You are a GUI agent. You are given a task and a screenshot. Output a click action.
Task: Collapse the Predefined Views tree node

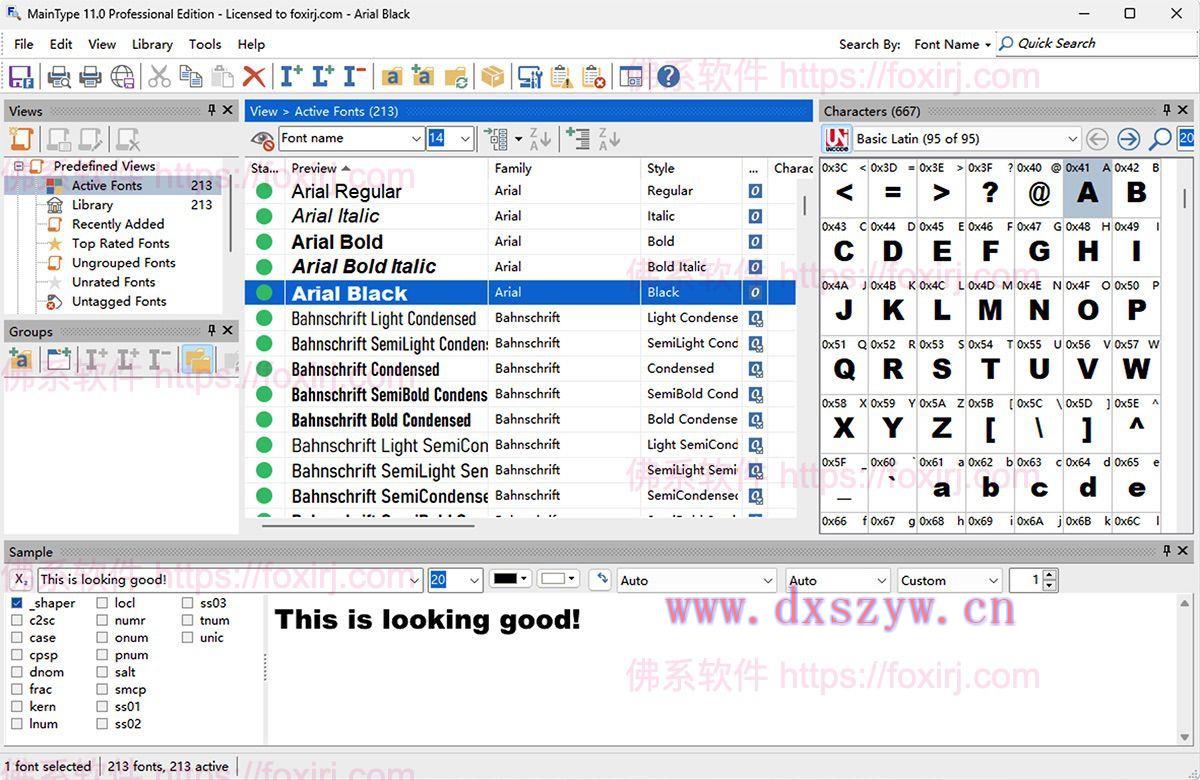(18, 166)
